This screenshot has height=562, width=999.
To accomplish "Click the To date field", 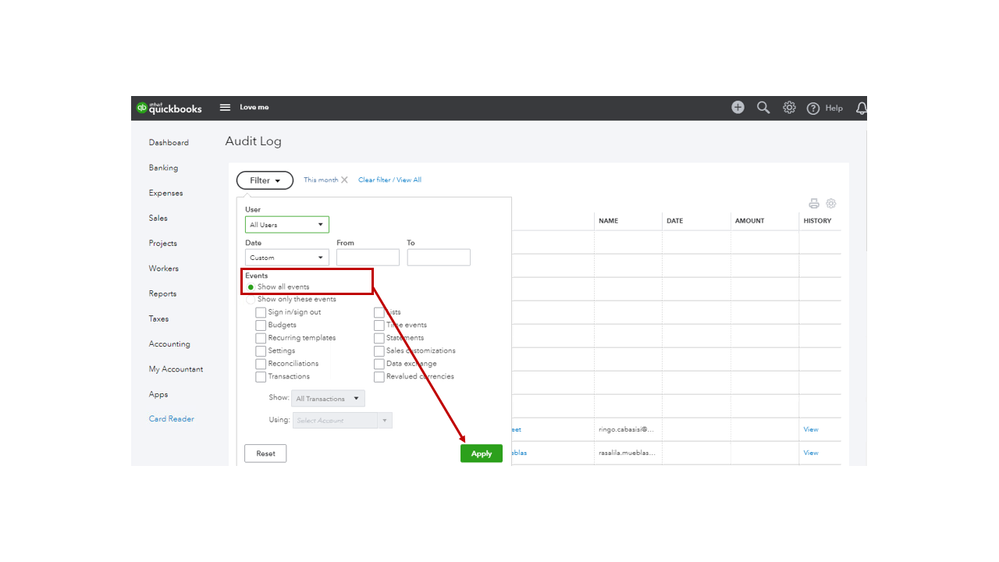I will click(x=438, y=257).
